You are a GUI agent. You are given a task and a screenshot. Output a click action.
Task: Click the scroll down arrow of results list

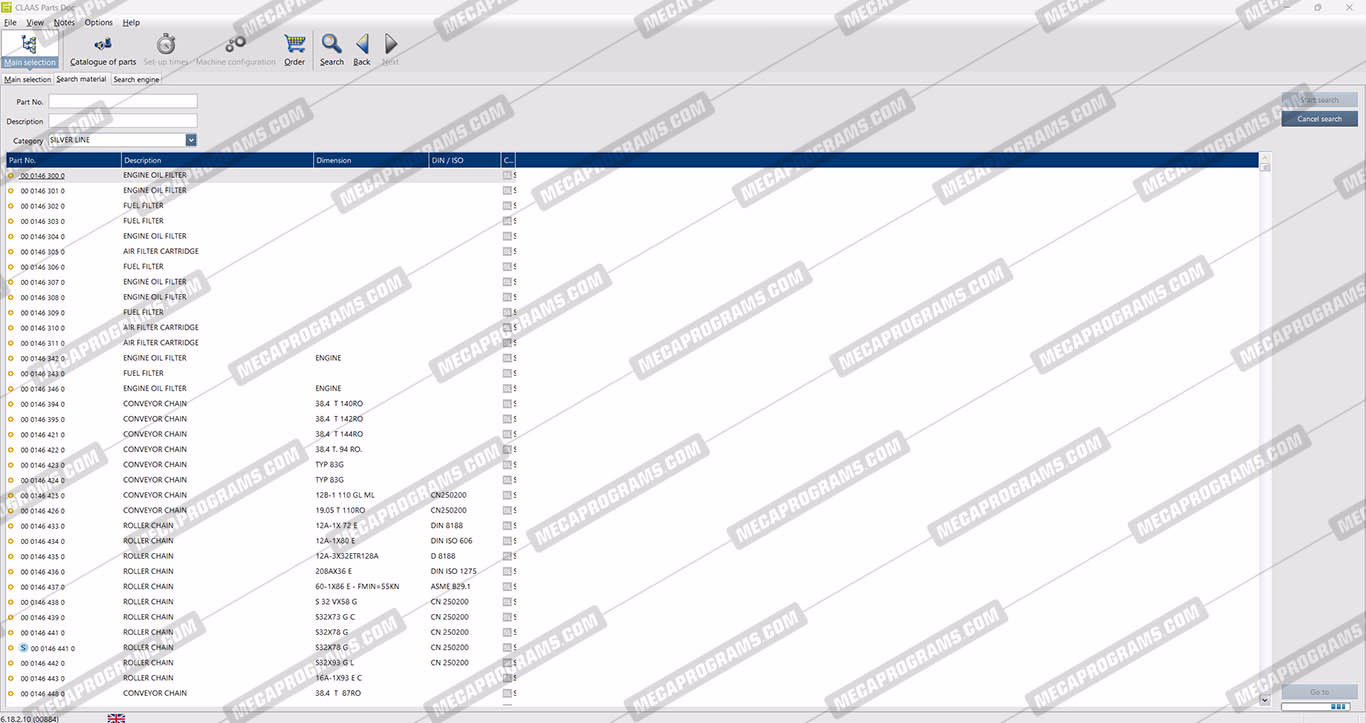(x=1265, y=700)
